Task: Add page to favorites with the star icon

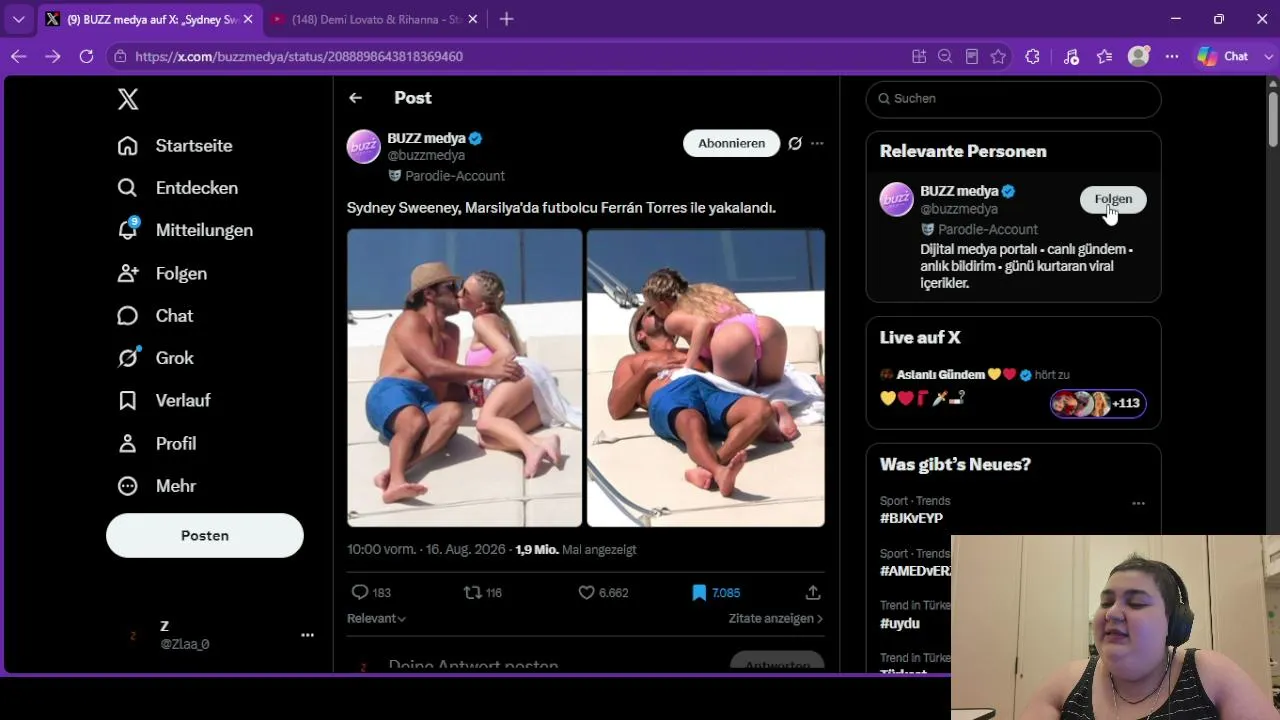Action: [x=998, y=57]
